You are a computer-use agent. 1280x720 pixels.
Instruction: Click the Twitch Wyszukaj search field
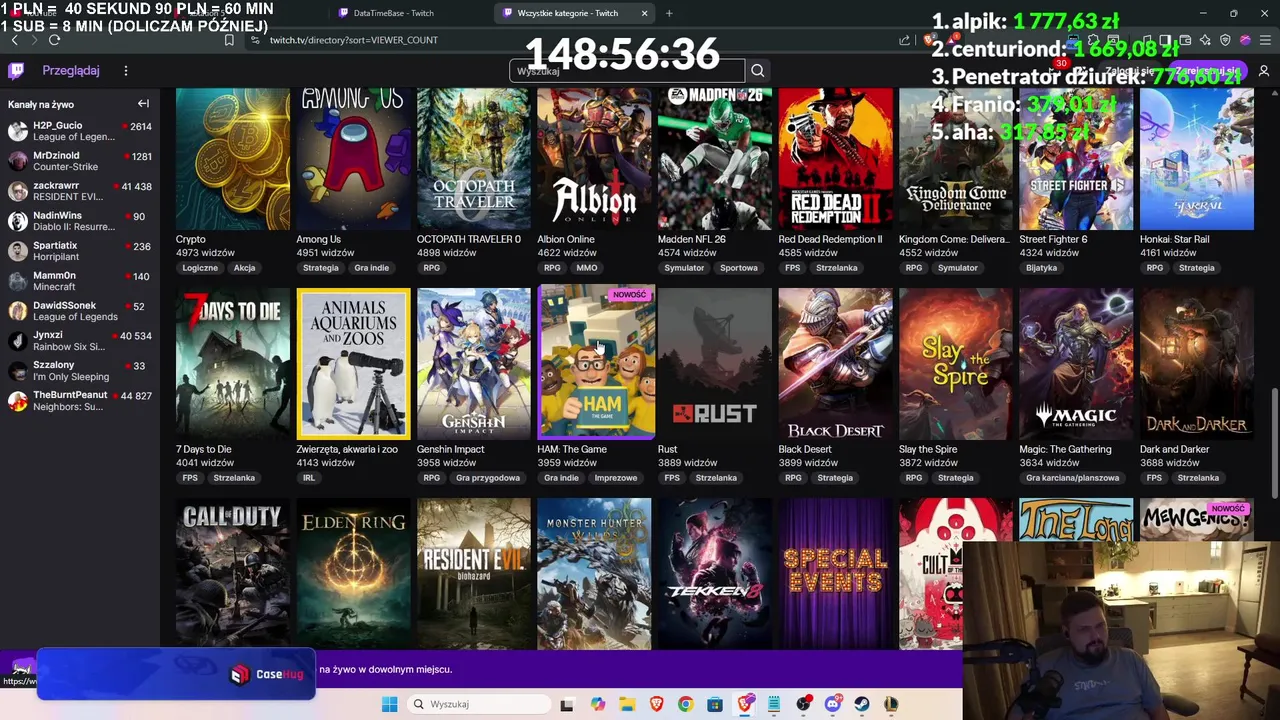[627, 71]
